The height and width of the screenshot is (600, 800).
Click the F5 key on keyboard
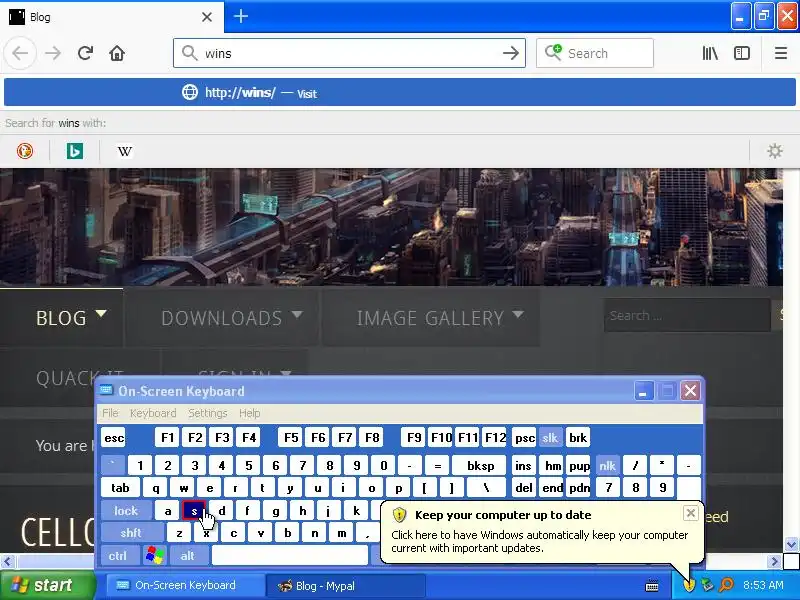[291, 438]
